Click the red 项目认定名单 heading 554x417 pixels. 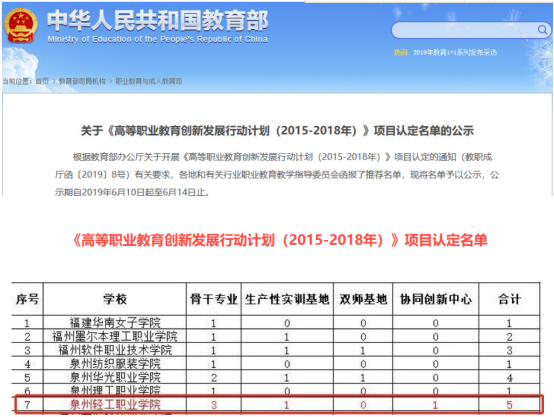[x=280, y=240]
